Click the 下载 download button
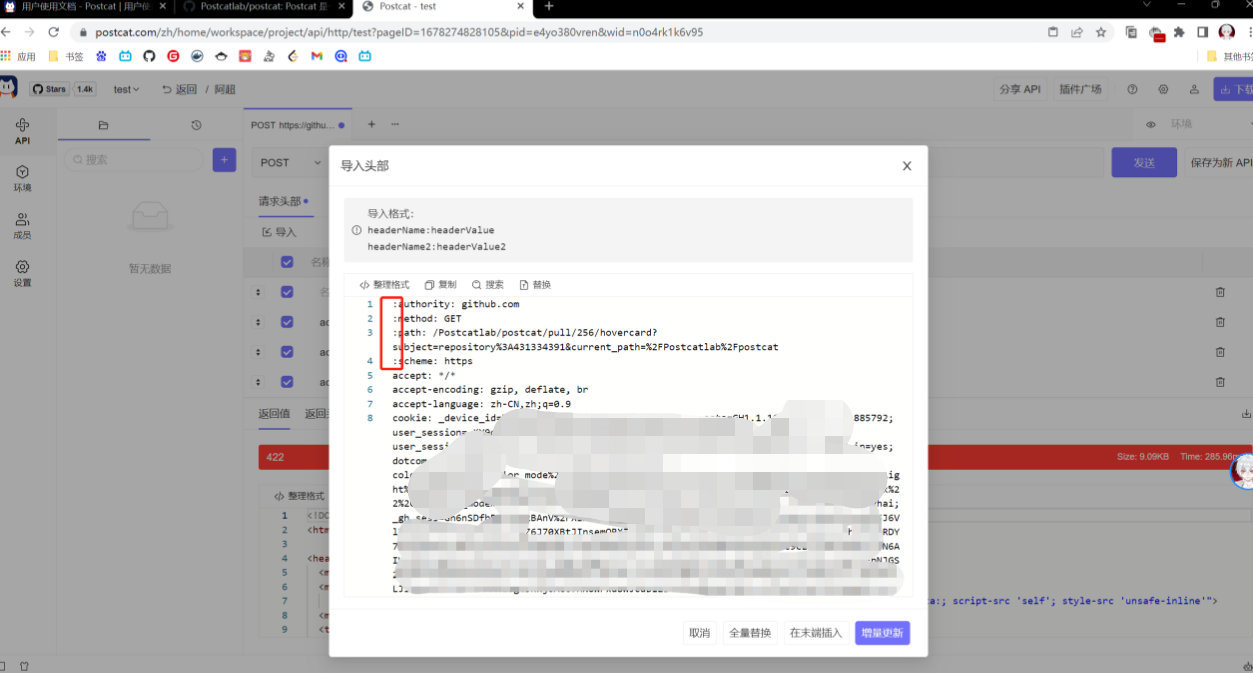 1234,89
